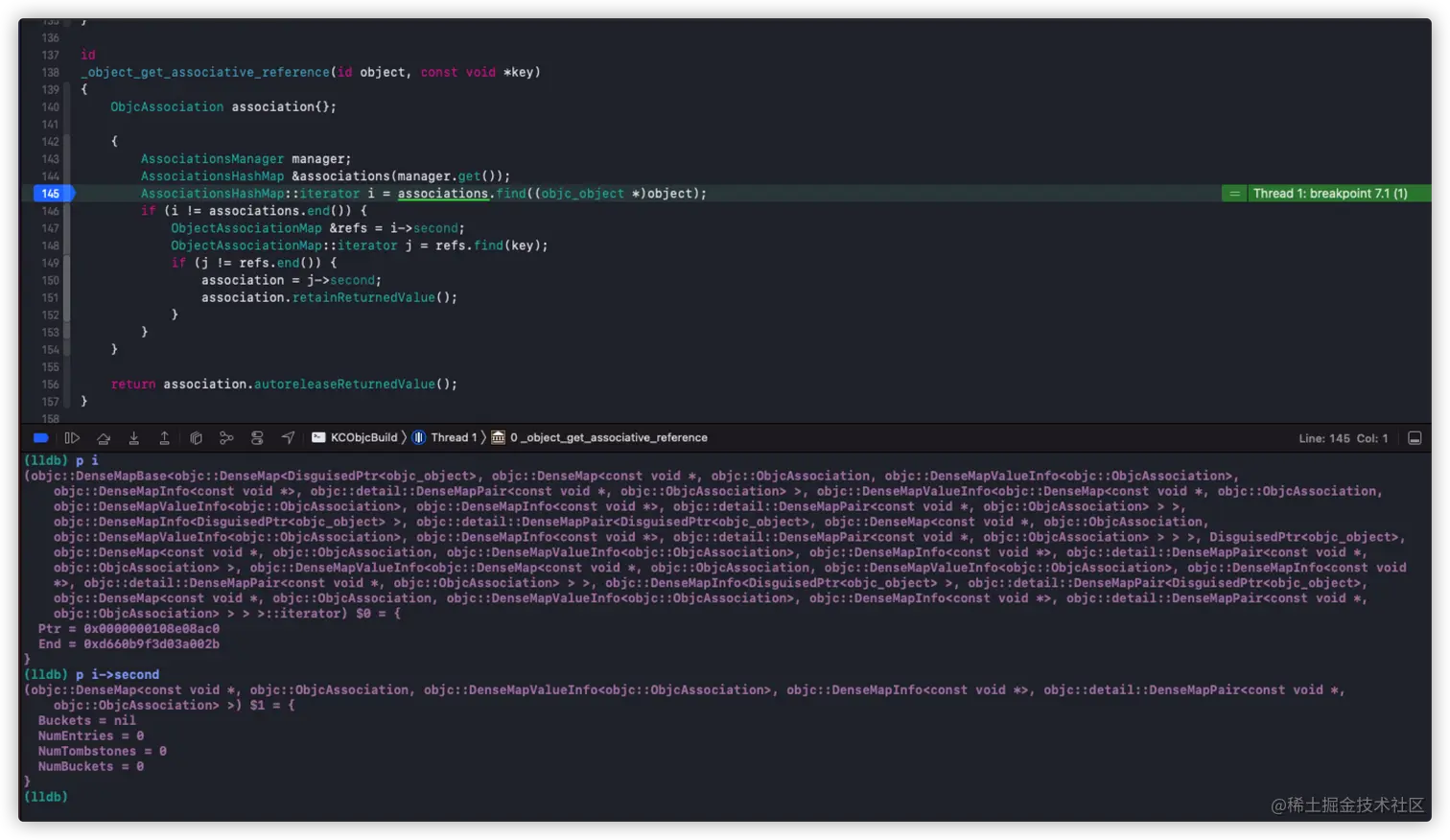
Task: Open the _object_get_associative_reference stack frame menu
Action: pyautogui.click(x=599, y=438)
